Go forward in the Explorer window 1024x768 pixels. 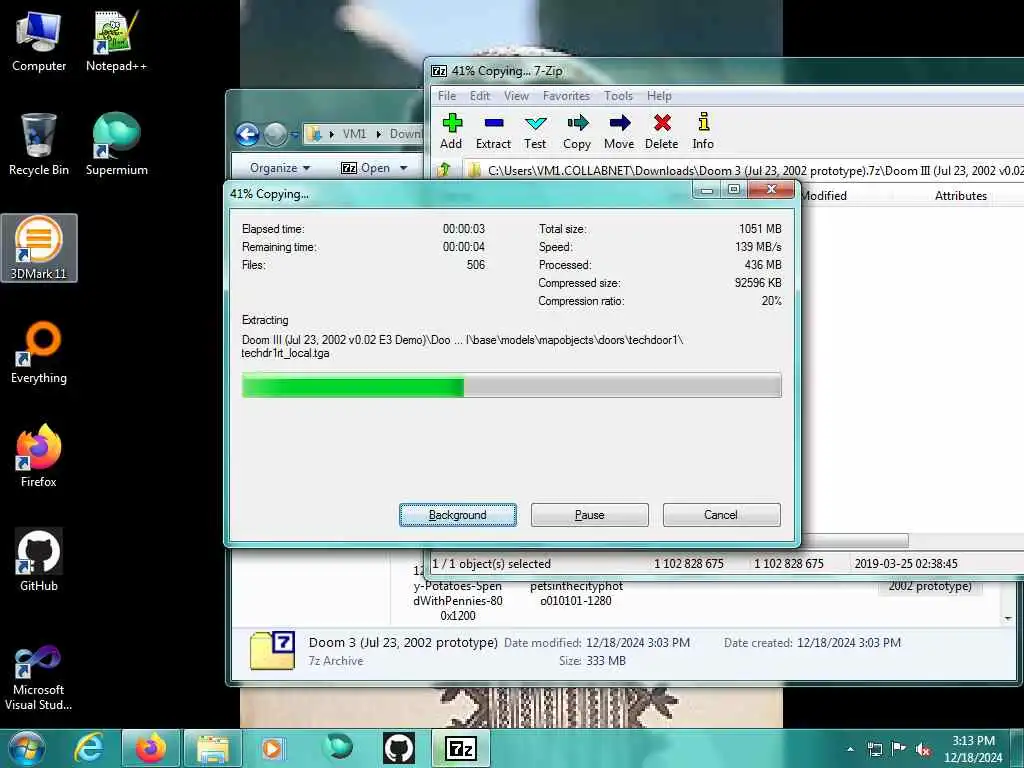click(x=275, y=135)
